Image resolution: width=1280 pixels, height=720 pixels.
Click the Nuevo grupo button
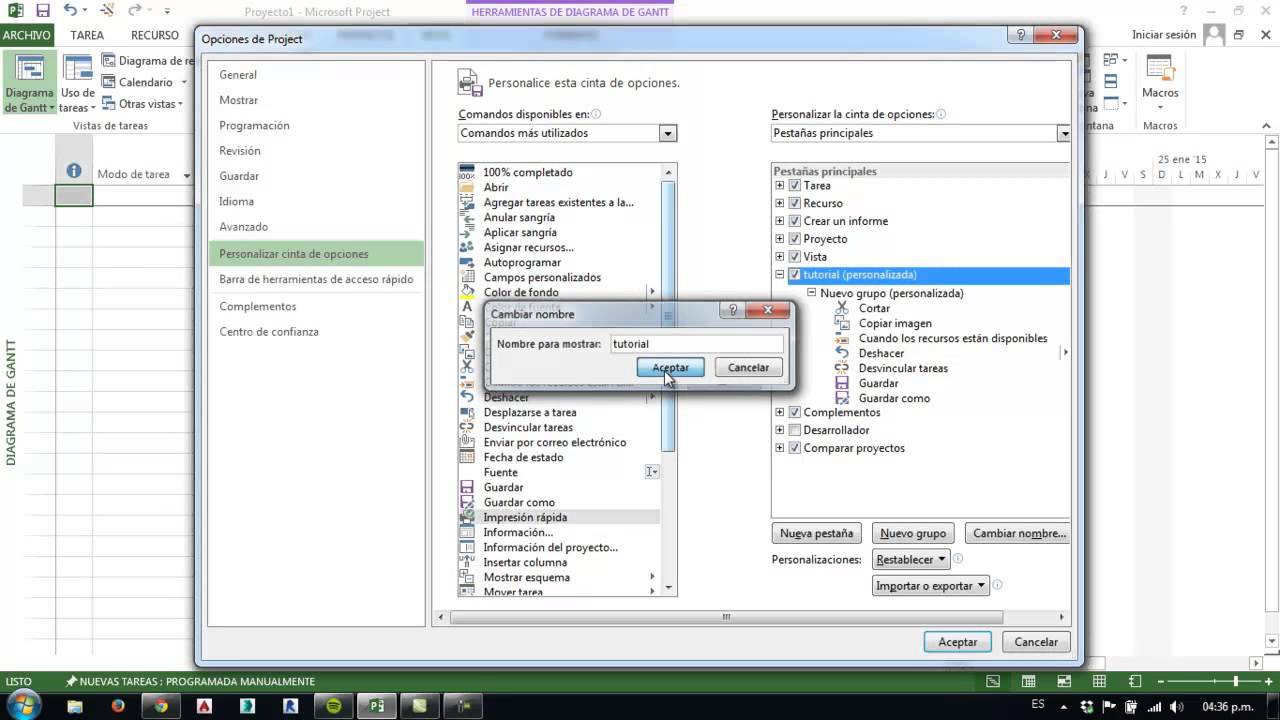click(x=913, y=533)
